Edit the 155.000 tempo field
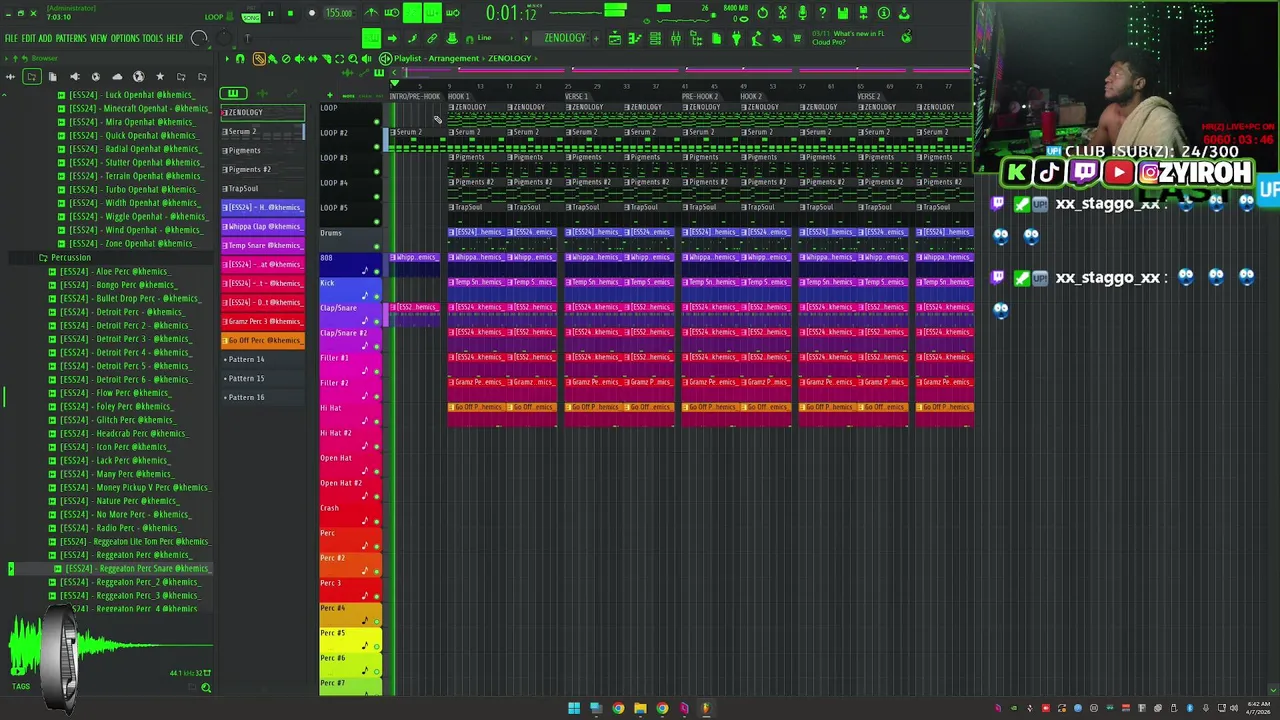The image size is (1280, 720). tap(338, 13)
